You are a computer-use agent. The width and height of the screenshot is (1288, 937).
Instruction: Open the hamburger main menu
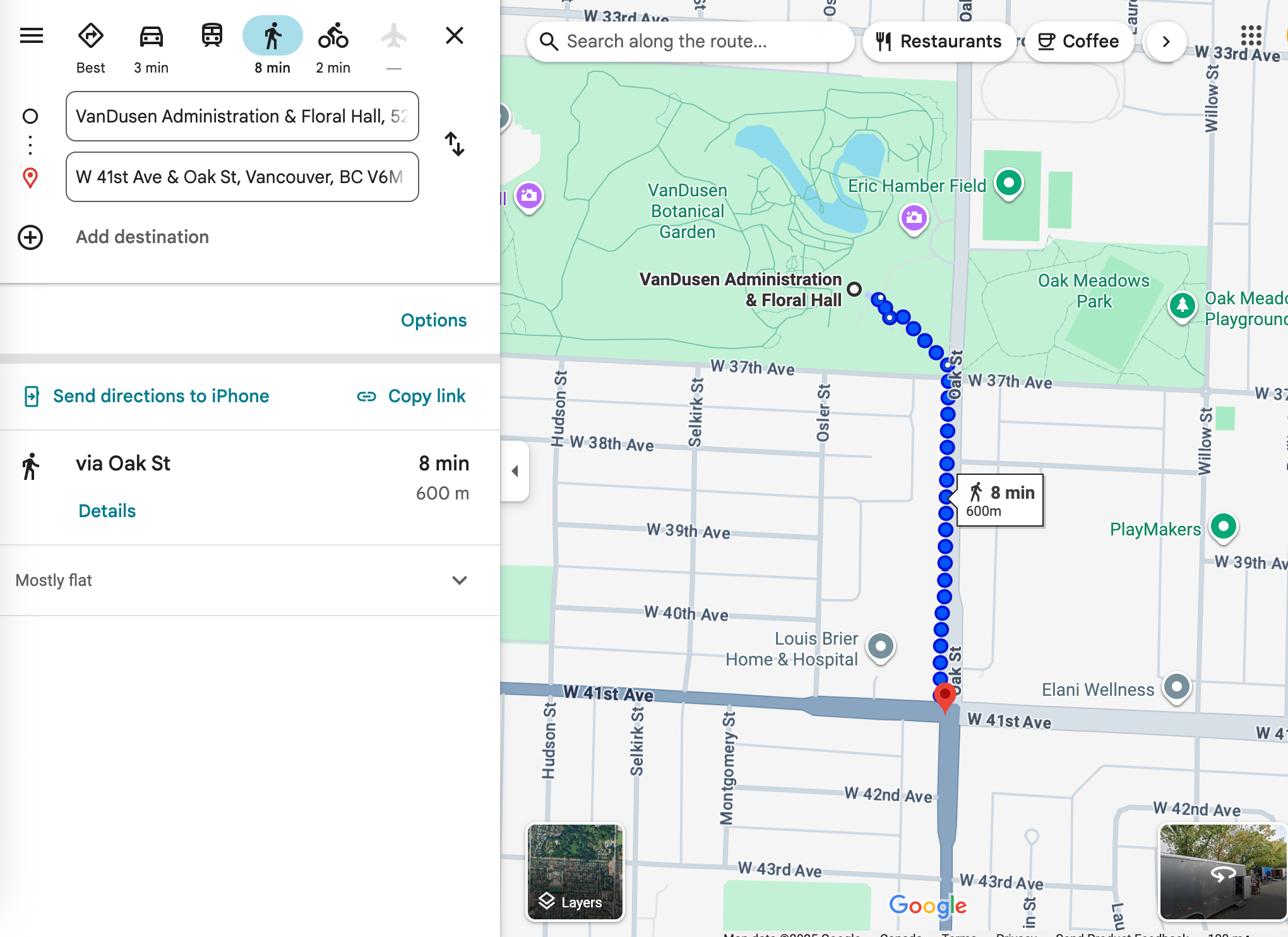32,36
